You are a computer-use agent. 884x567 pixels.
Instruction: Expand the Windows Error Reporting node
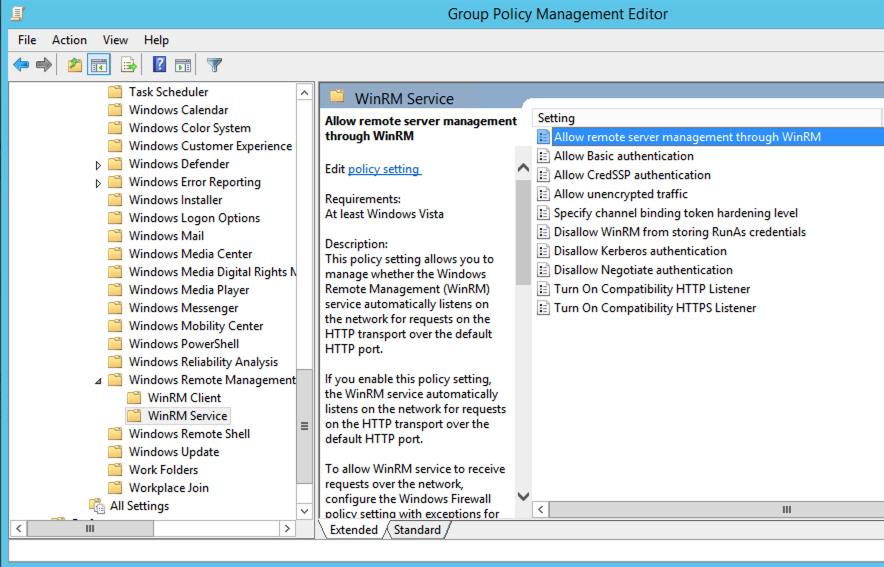click(x=98, y=183)
